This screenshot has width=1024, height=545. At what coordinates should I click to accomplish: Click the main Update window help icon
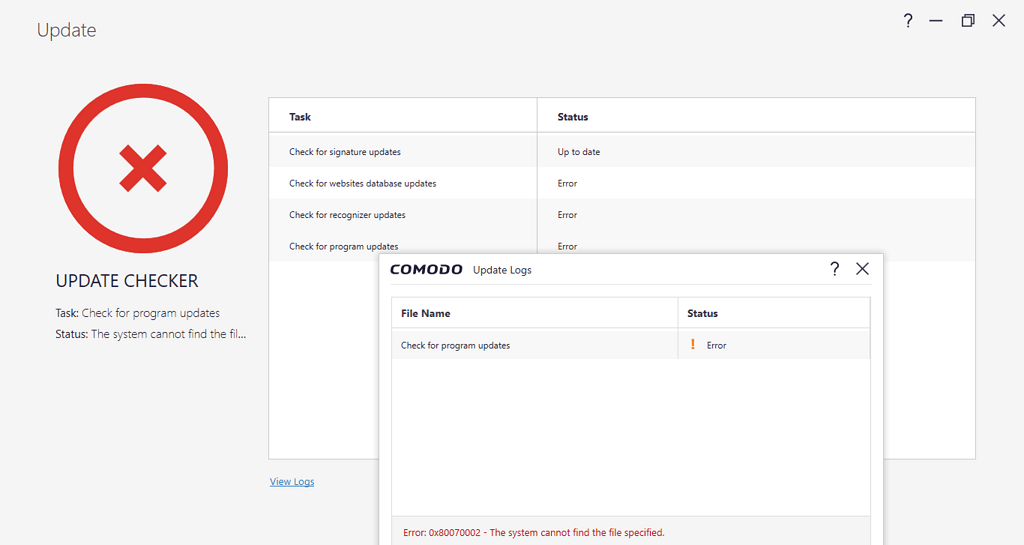coord(908,21)
